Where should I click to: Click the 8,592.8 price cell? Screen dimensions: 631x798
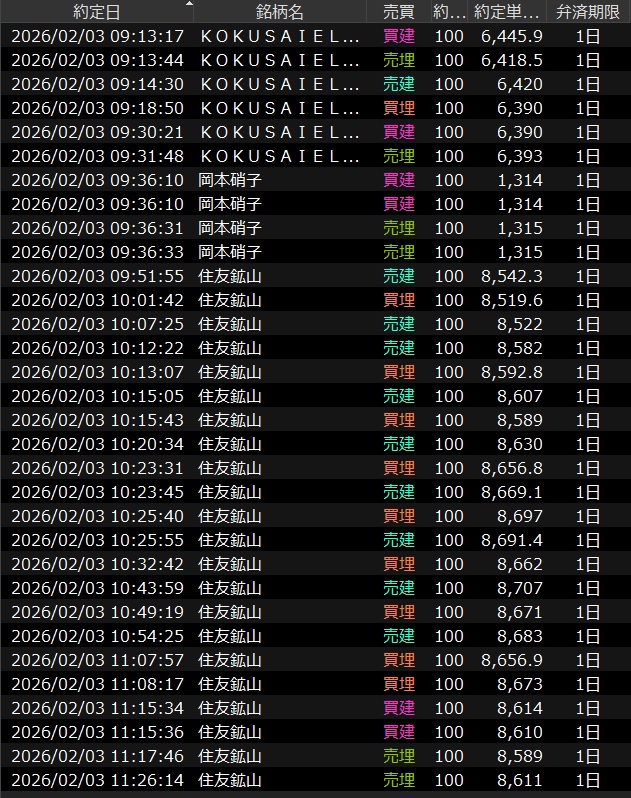pyautogui.click(x=511, y=372)
